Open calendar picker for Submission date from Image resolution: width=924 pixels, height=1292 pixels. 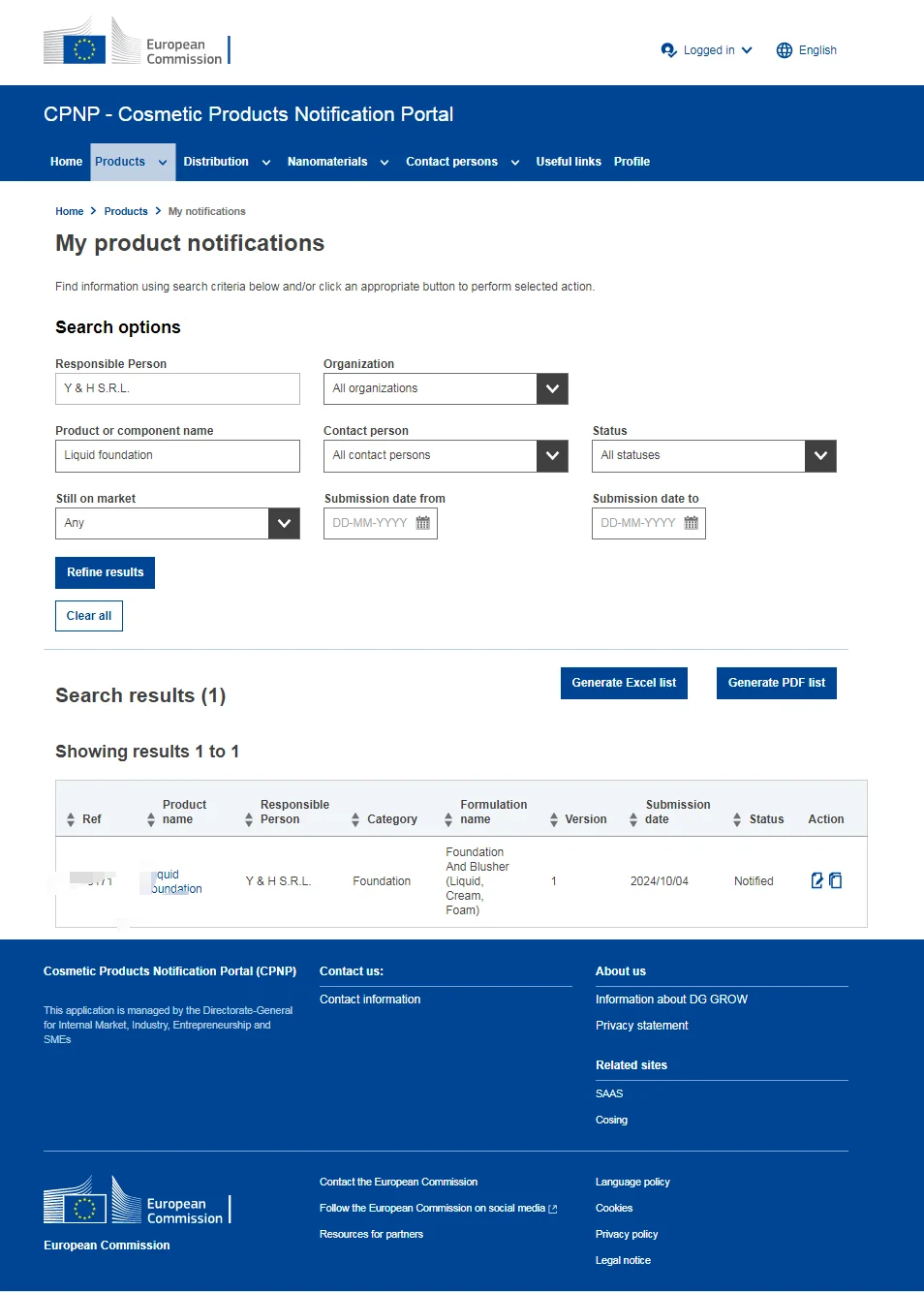[423, 523]
